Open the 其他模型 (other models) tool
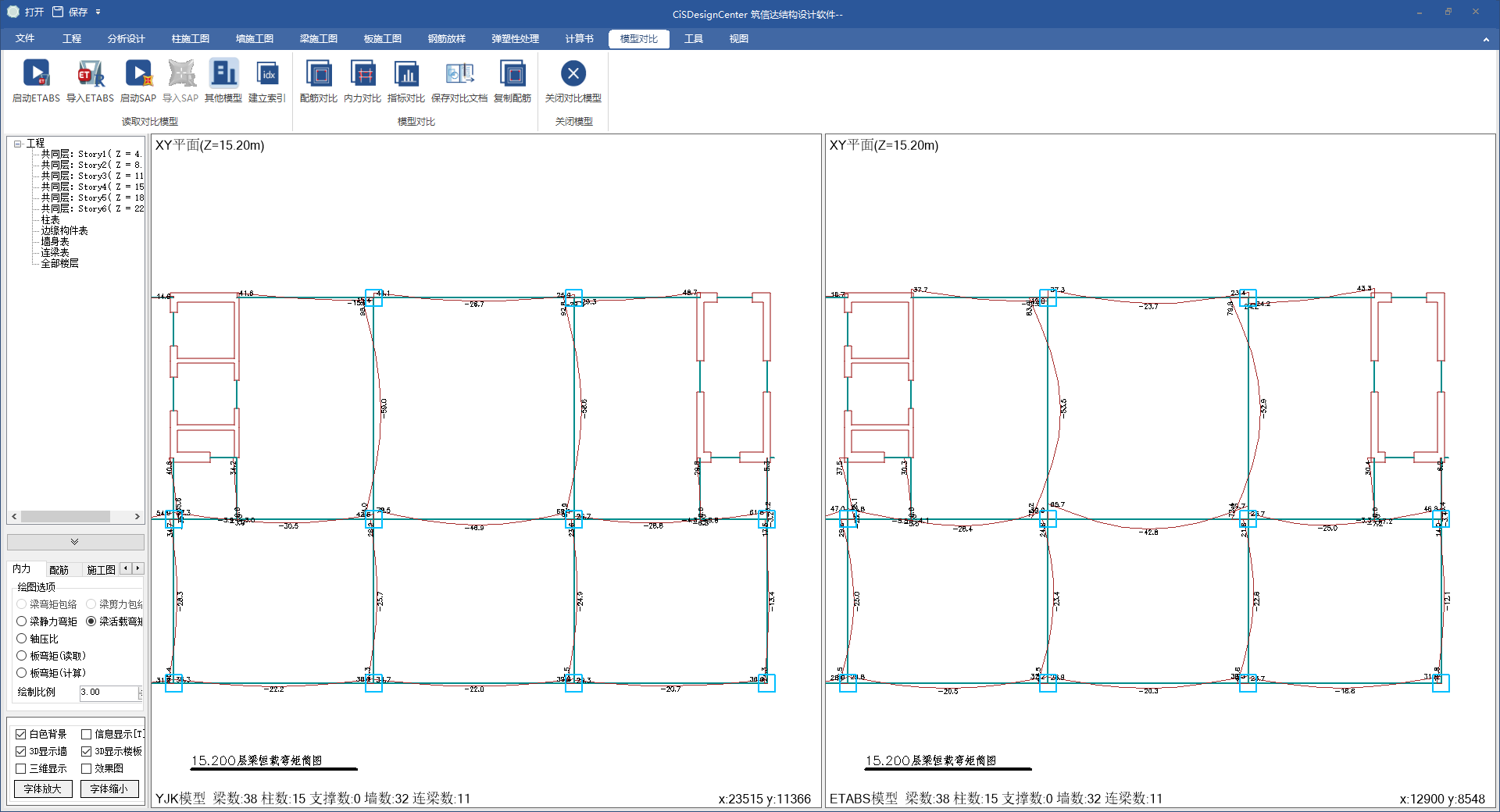1500x812 pixels. click(223, 74)
